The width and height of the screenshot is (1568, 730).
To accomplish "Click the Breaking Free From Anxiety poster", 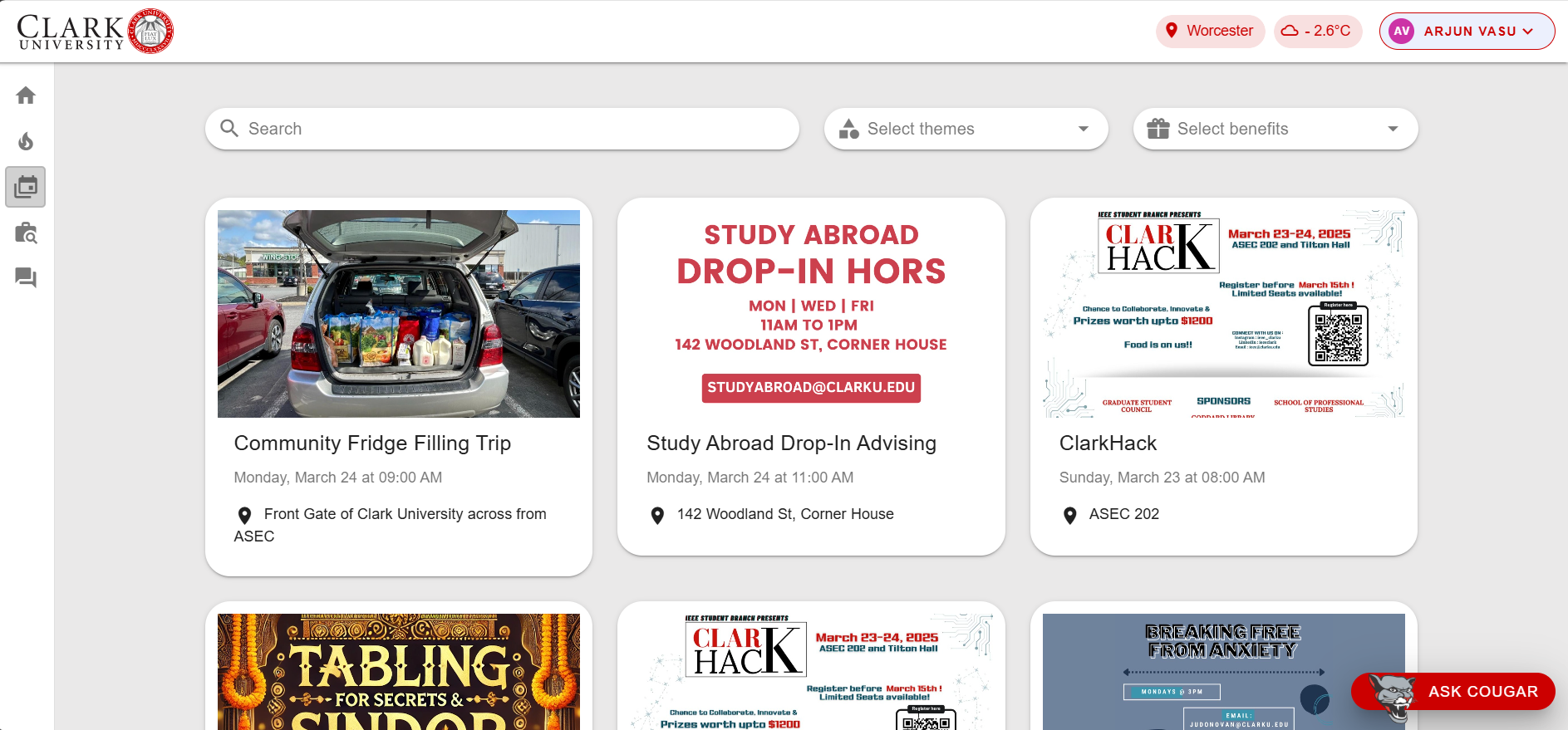I will click(x=1224, y=672).
